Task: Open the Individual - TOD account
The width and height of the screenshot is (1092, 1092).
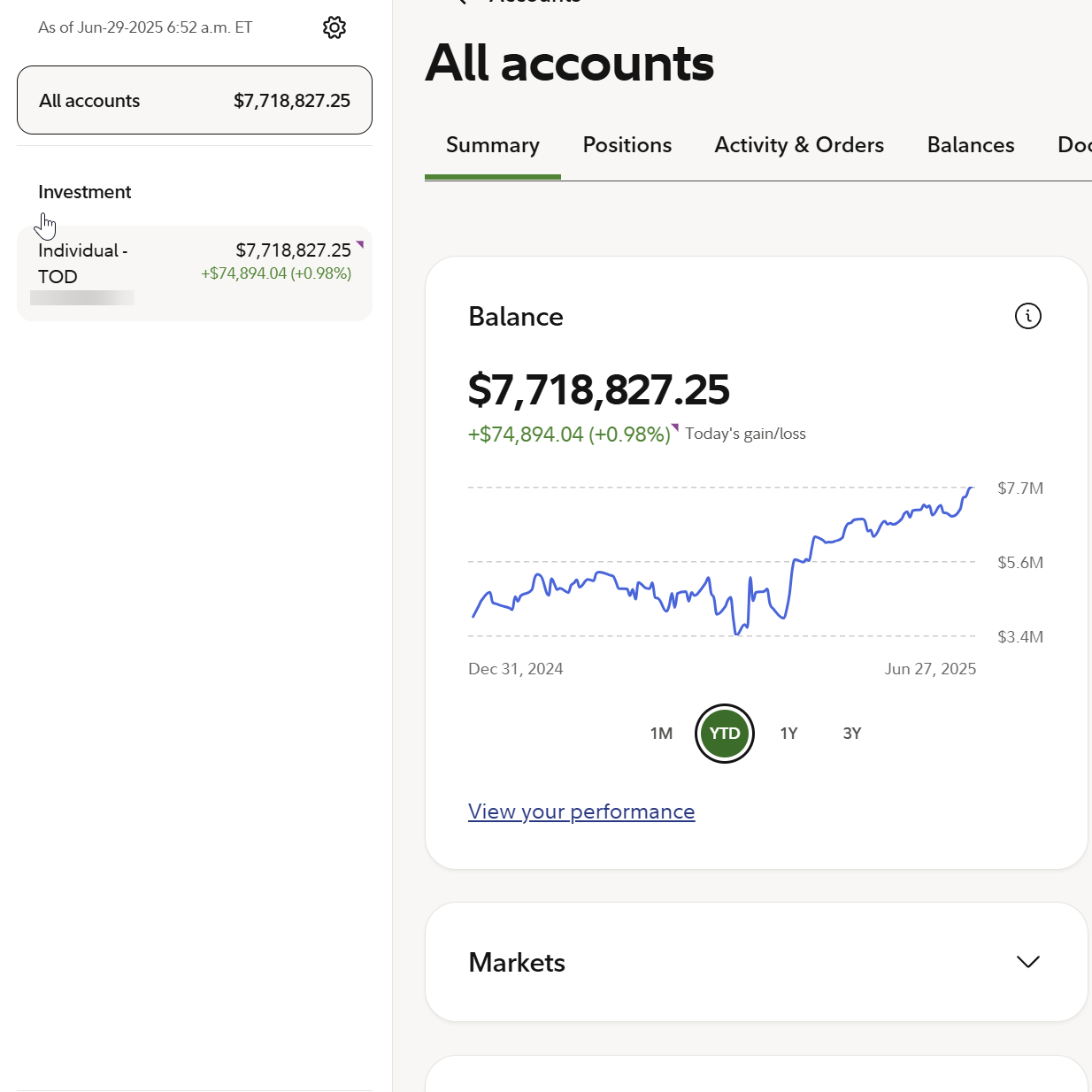Action: point(195,273)
